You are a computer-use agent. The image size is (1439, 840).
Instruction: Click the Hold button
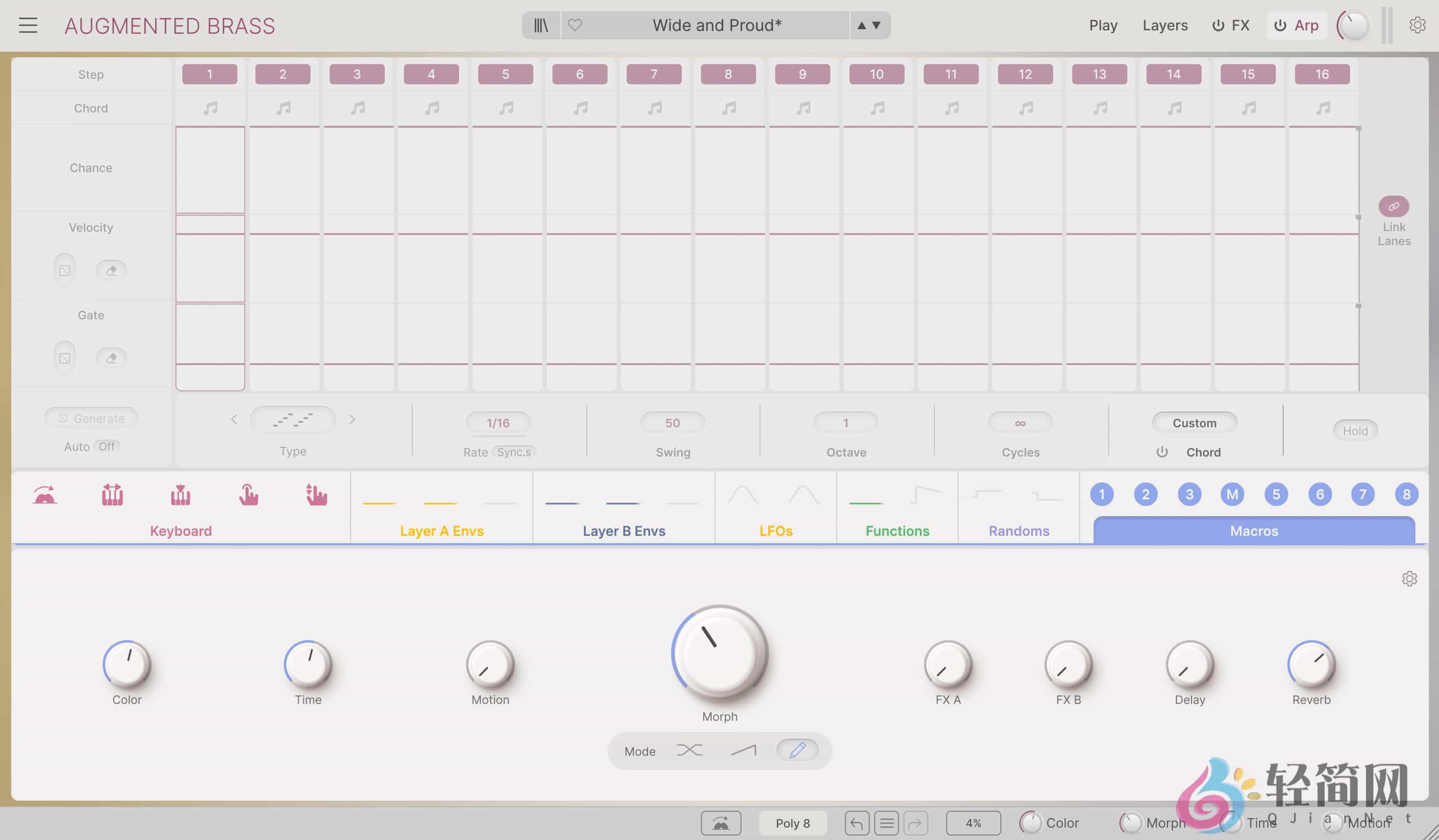pos(1355,430)
